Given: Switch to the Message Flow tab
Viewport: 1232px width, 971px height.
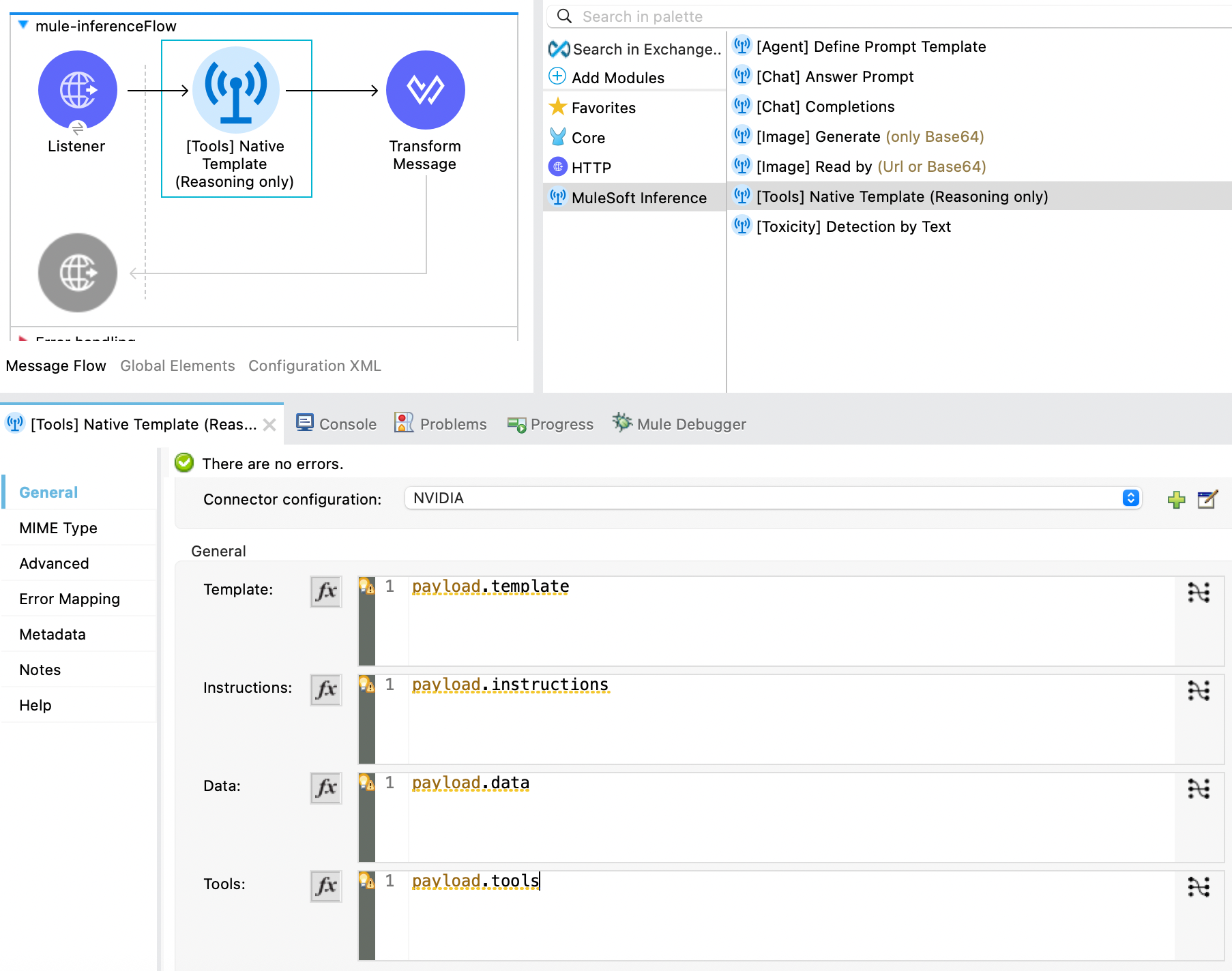Looking at the screenshot, I should coord(56,365).
